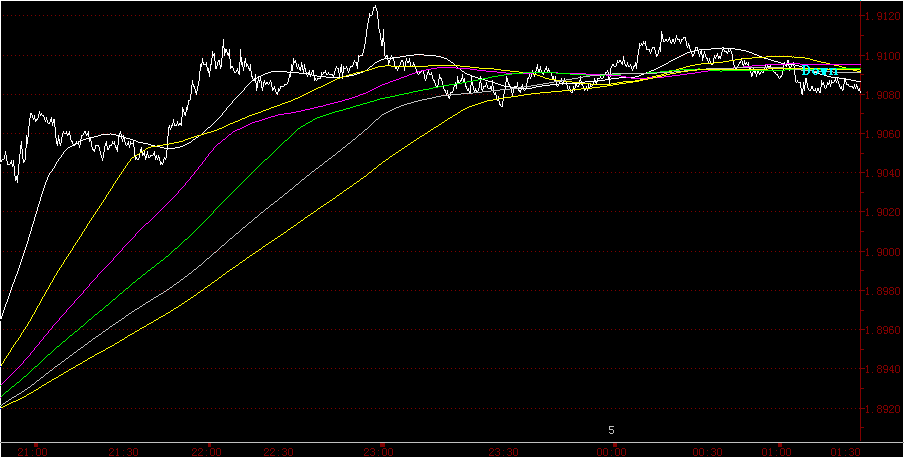Select the 01:00 time axis label
Viewport: 904px width, 458px height.
[779, 453]
